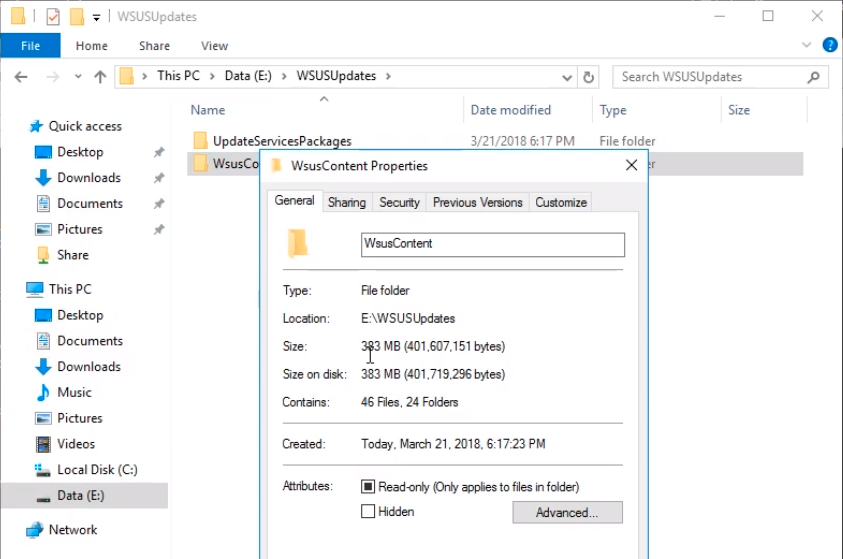Open the View ribbon tab

point(215,46)
